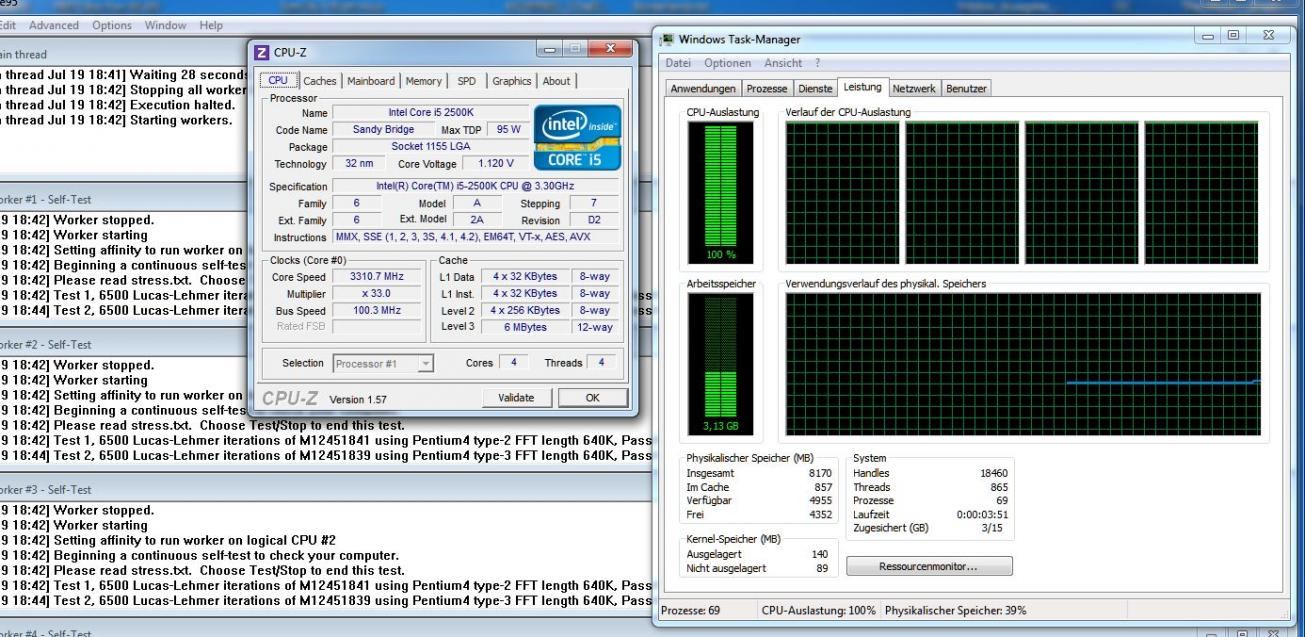This screenshot has height=637, width=1305.
Task: Click the Windows Task-Manager title bar icon
Action: click(668, 39)
